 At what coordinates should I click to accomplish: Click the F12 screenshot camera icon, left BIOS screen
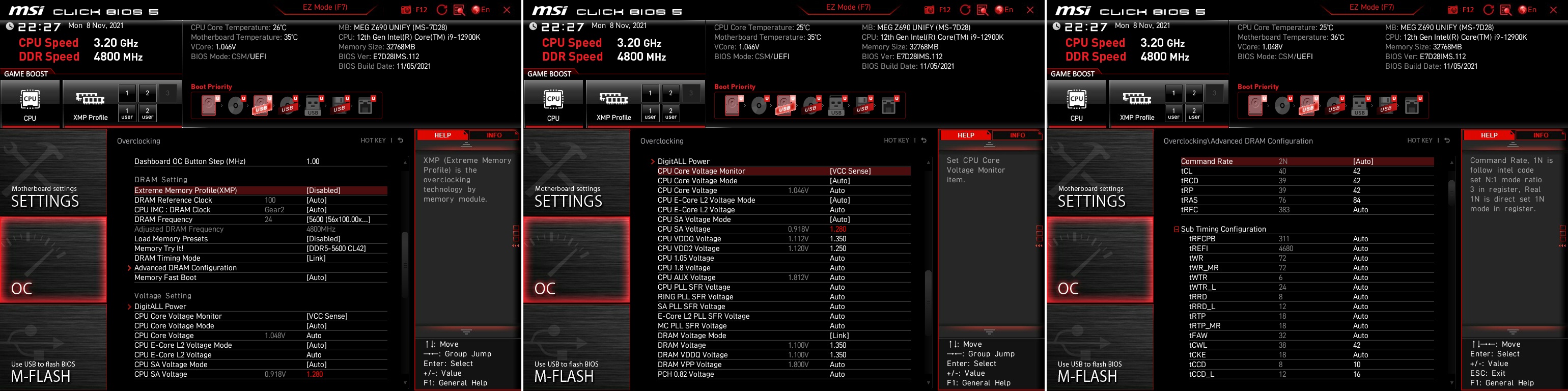[406, 10]
